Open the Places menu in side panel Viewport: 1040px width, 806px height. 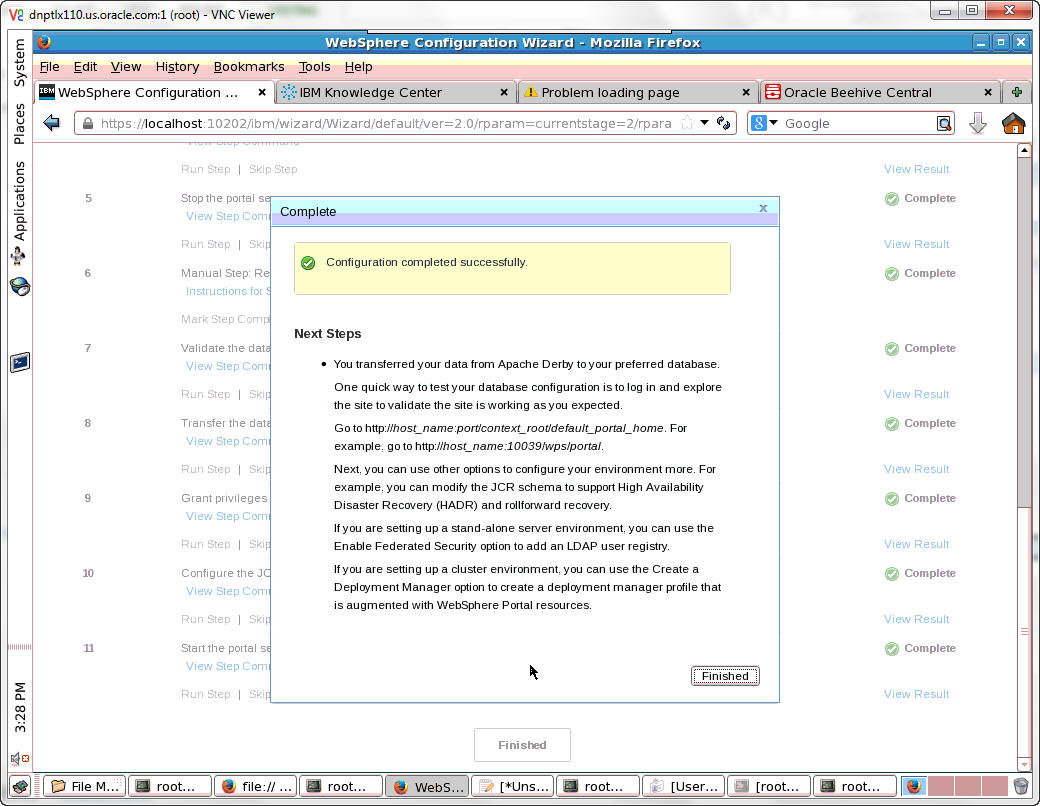(19, 123)
